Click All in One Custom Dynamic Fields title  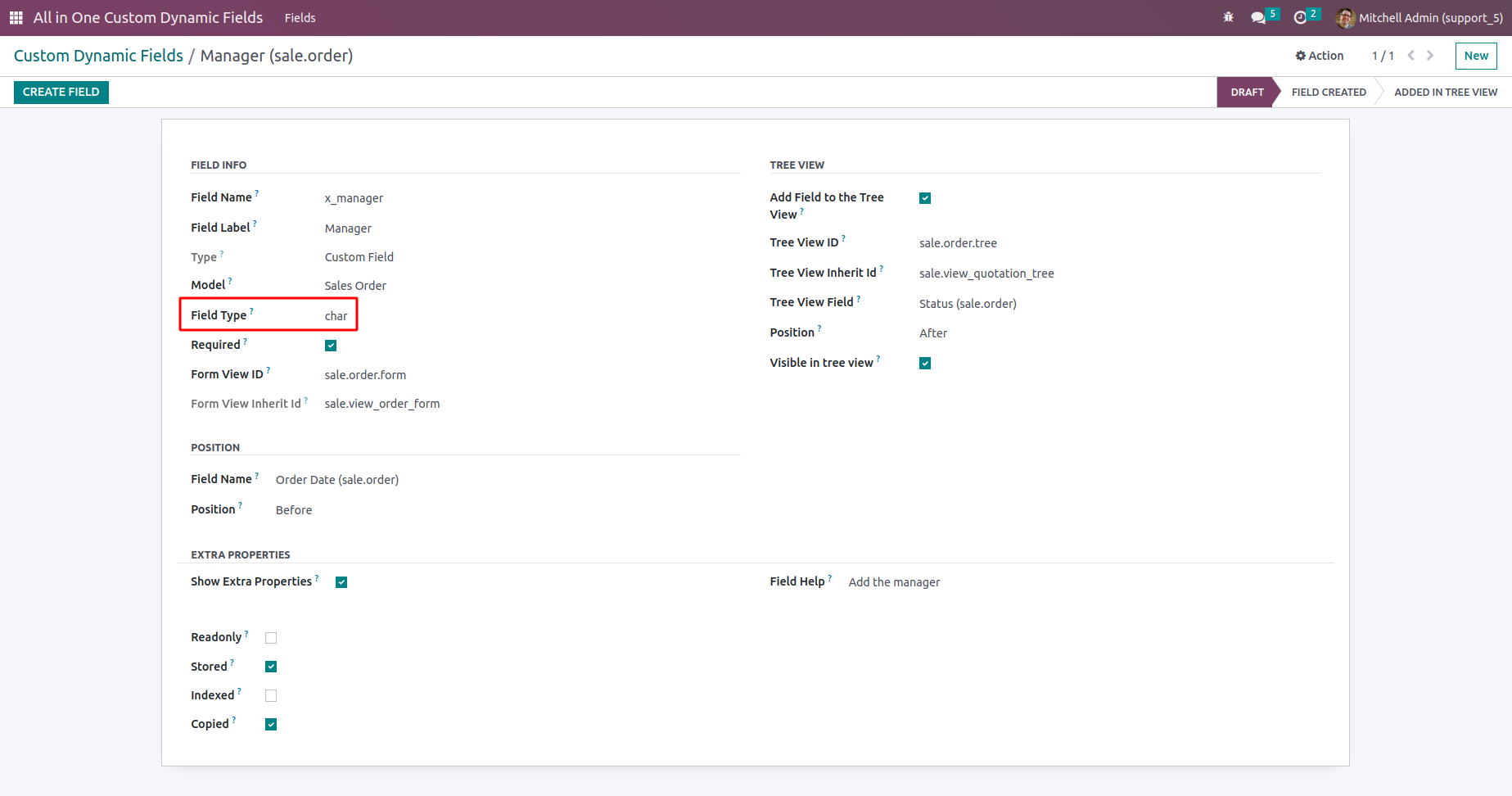pyautogui.click(x=148, y=17)
